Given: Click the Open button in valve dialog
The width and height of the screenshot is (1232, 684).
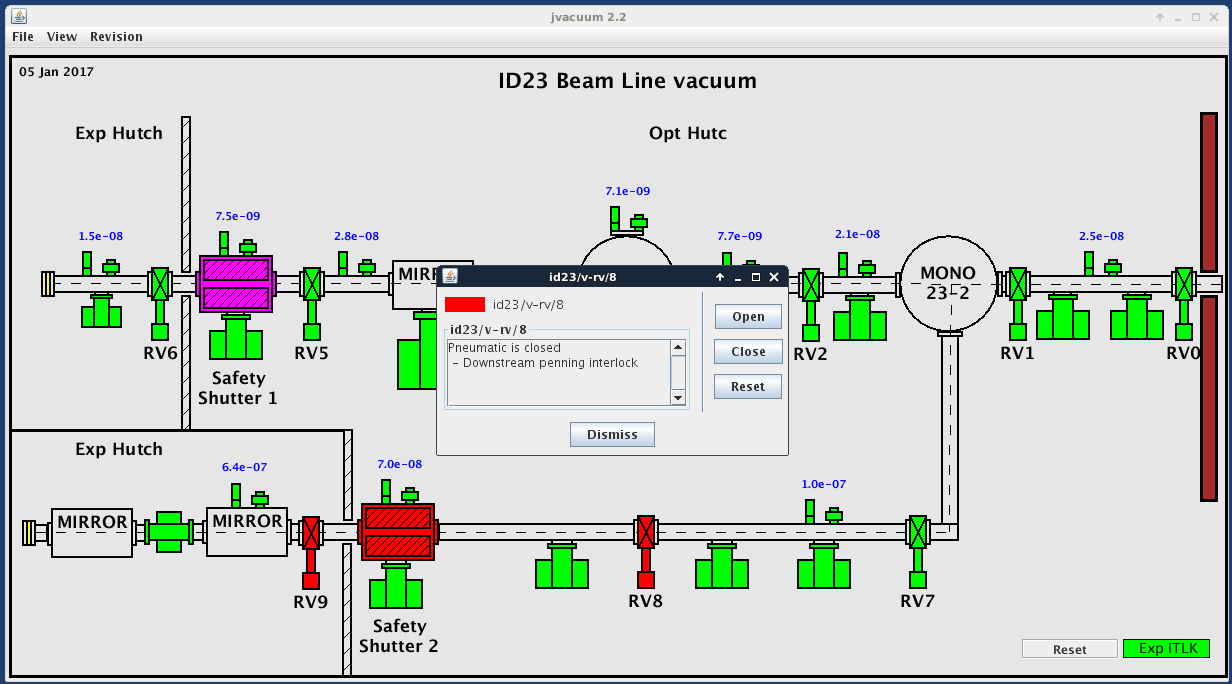Looking at the screenshot, I should point(748,317).
